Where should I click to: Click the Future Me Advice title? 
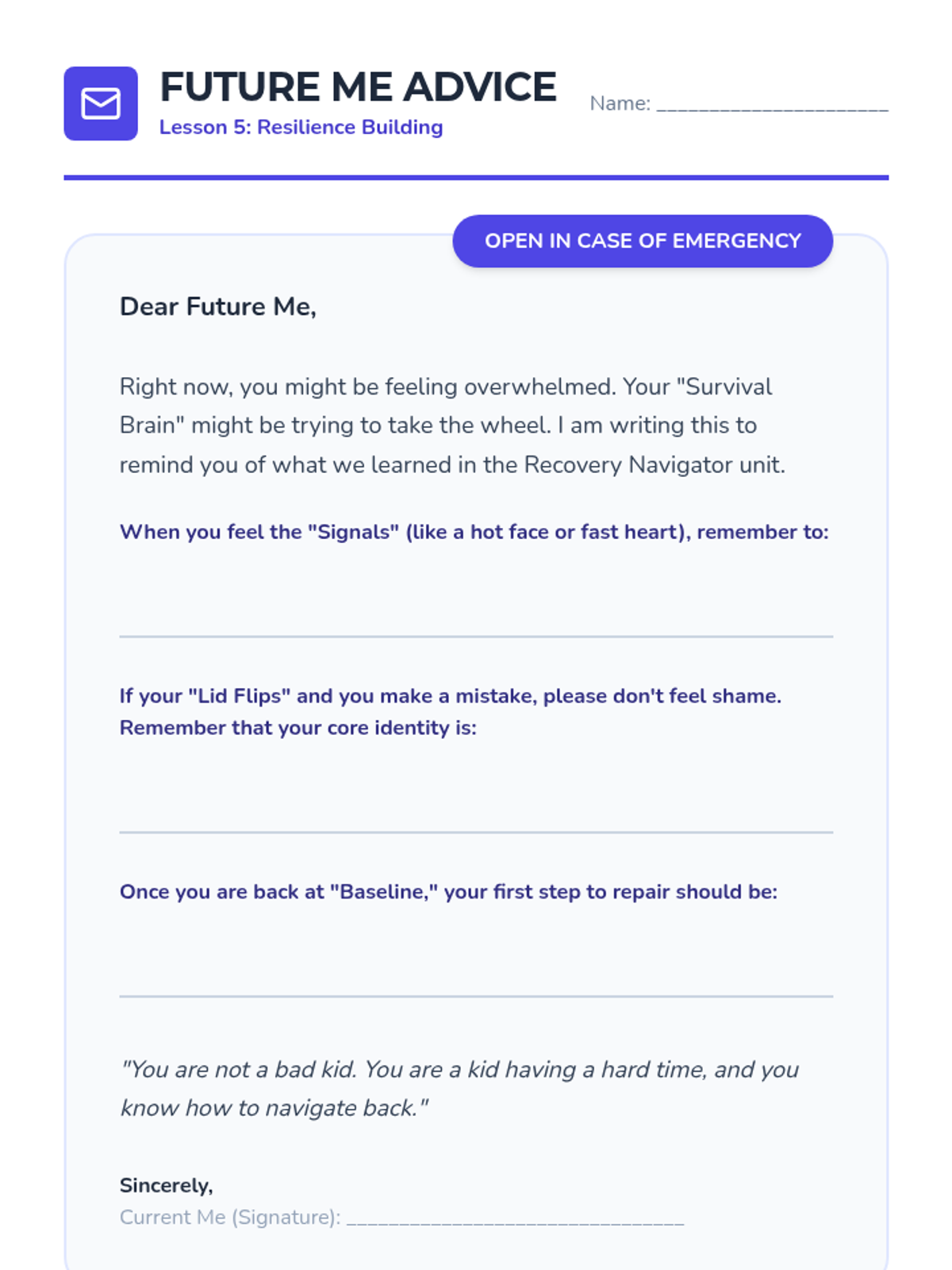[x=358, y=87]
